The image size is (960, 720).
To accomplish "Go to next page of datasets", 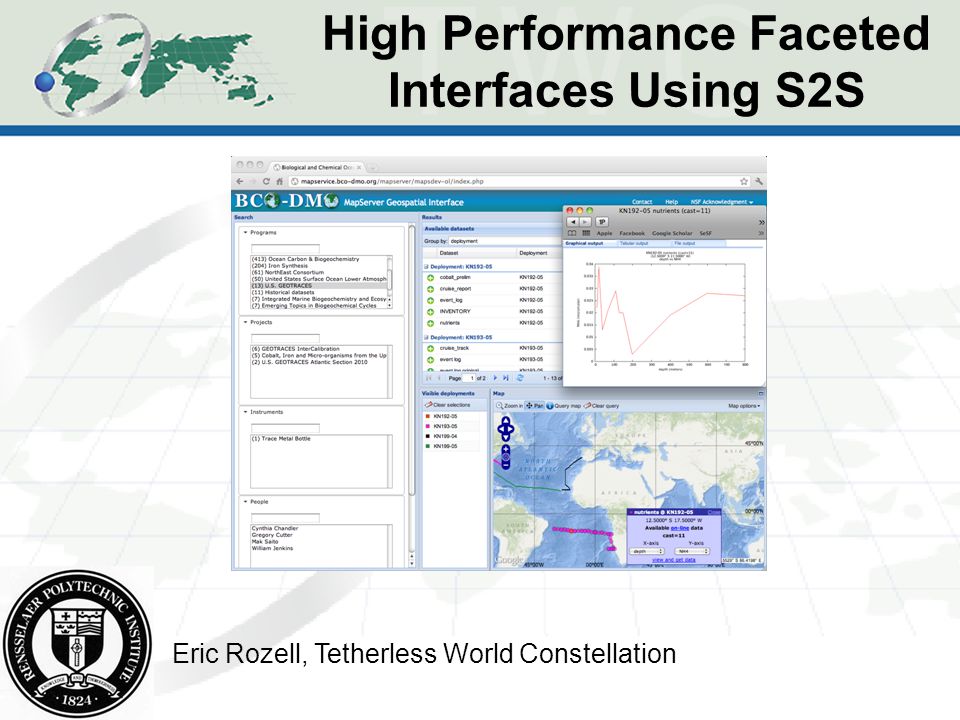I will pyautogui.click(x=495, y=378).
